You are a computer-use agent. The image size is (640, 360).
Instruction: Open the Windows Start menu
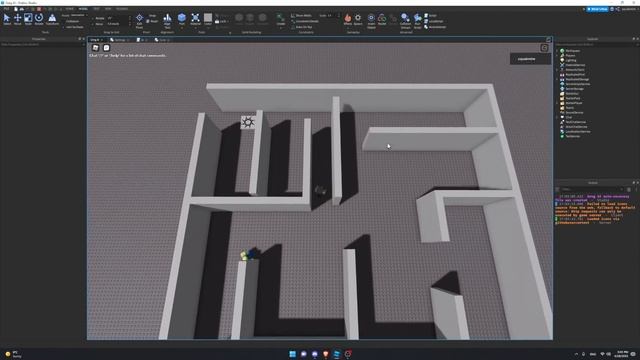click(x=292, y=354)
